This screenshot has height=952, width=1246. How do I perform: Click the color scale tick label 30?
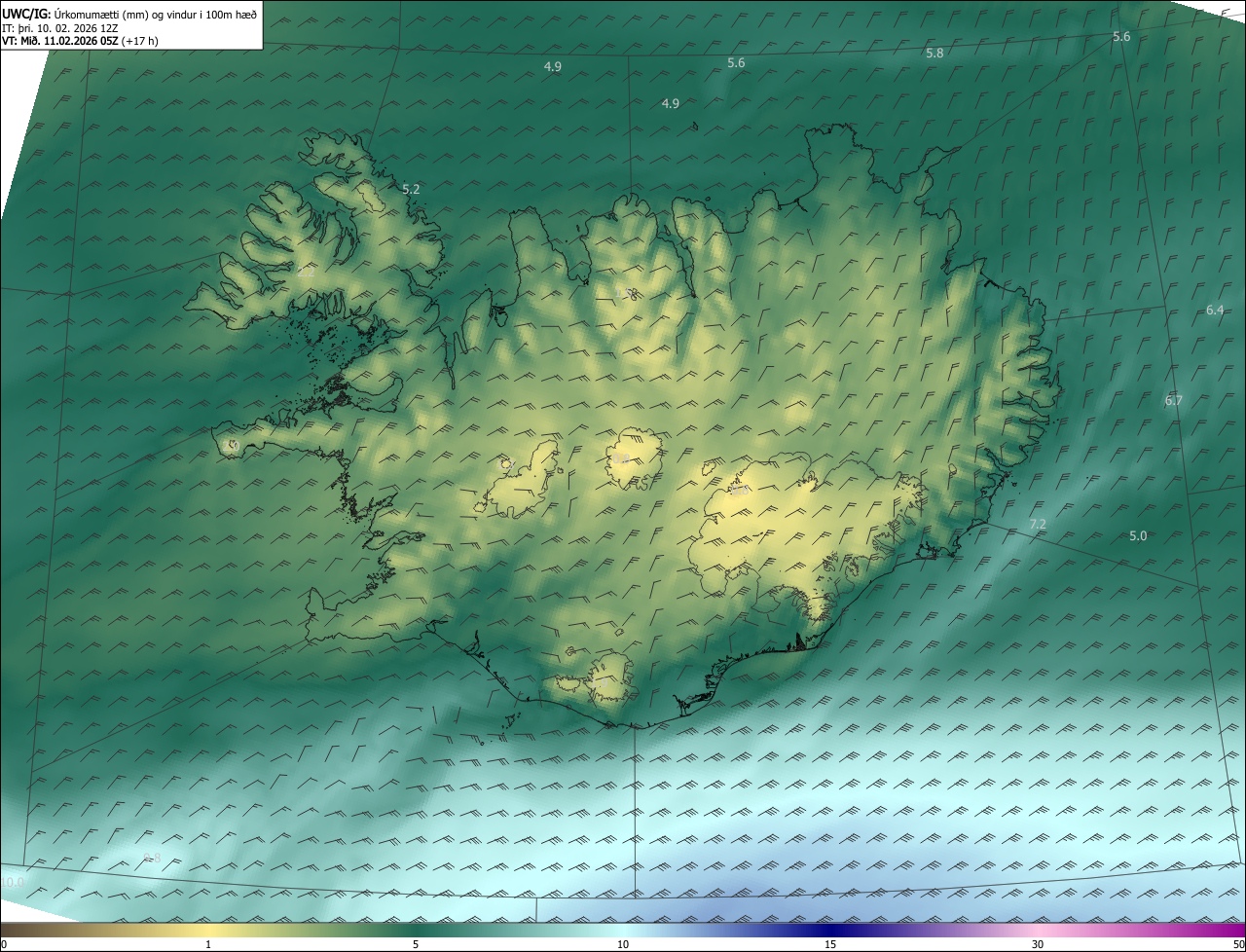[x=1038, y=944]
